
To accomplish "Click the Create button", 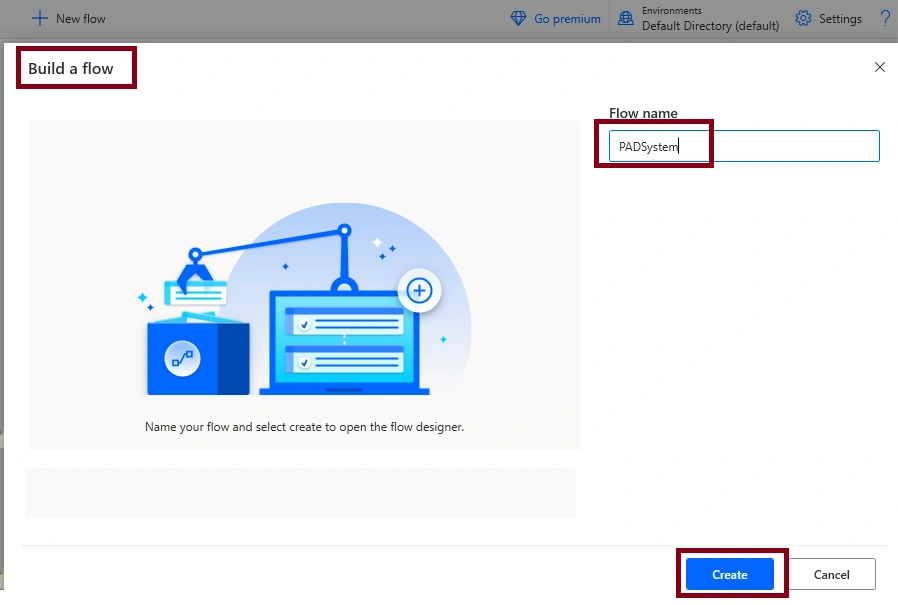I will point(730,574).
